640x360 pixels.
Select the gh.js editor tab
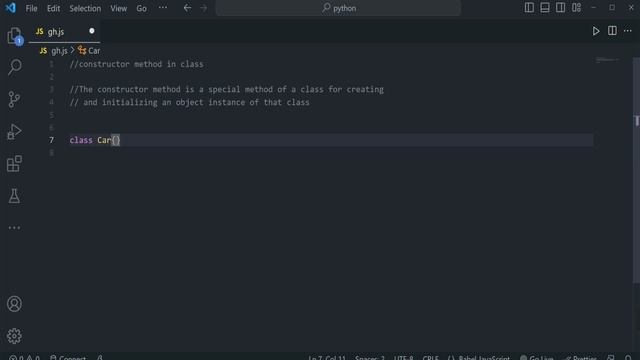[64, 31]
